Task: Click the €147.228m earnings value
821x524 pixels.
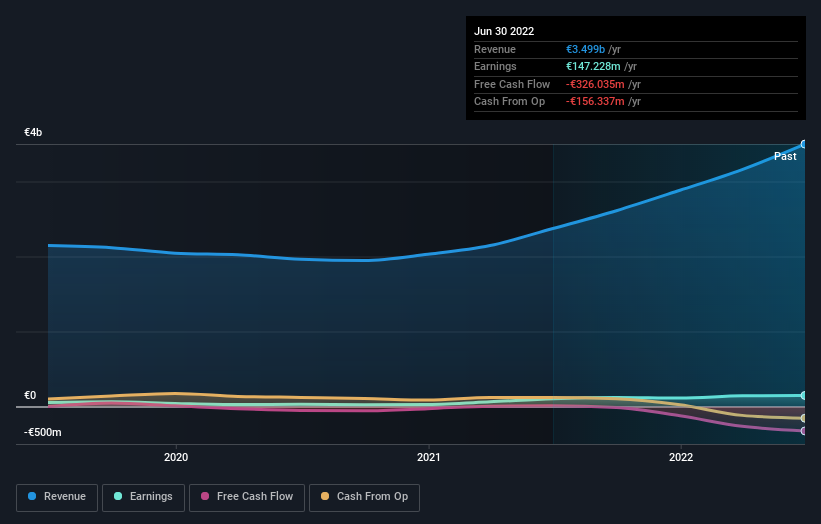Action: (x=593, y=66)
